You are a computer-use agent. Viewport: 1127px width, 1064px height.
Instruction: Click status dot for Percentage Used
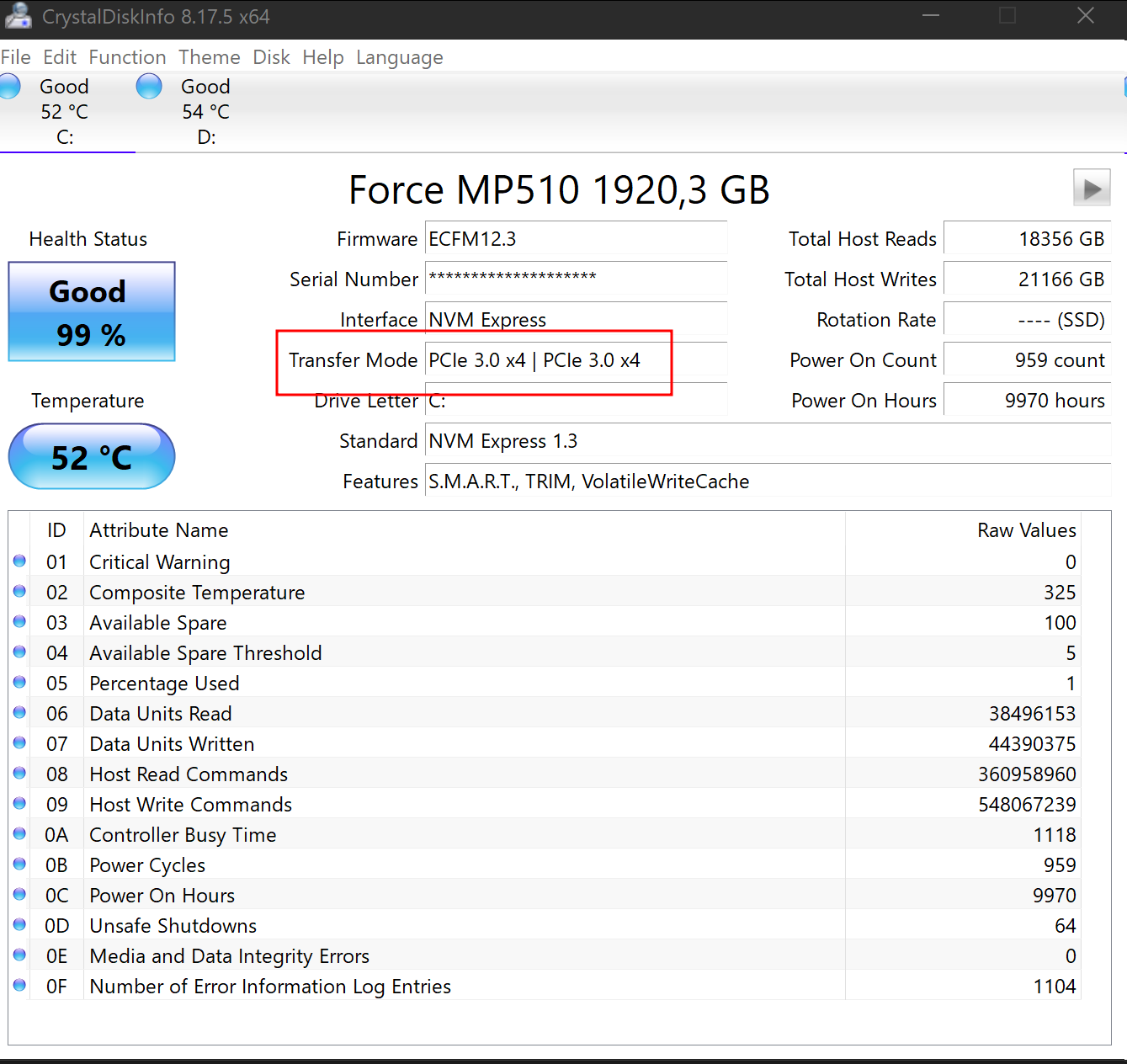click(19, 682)
